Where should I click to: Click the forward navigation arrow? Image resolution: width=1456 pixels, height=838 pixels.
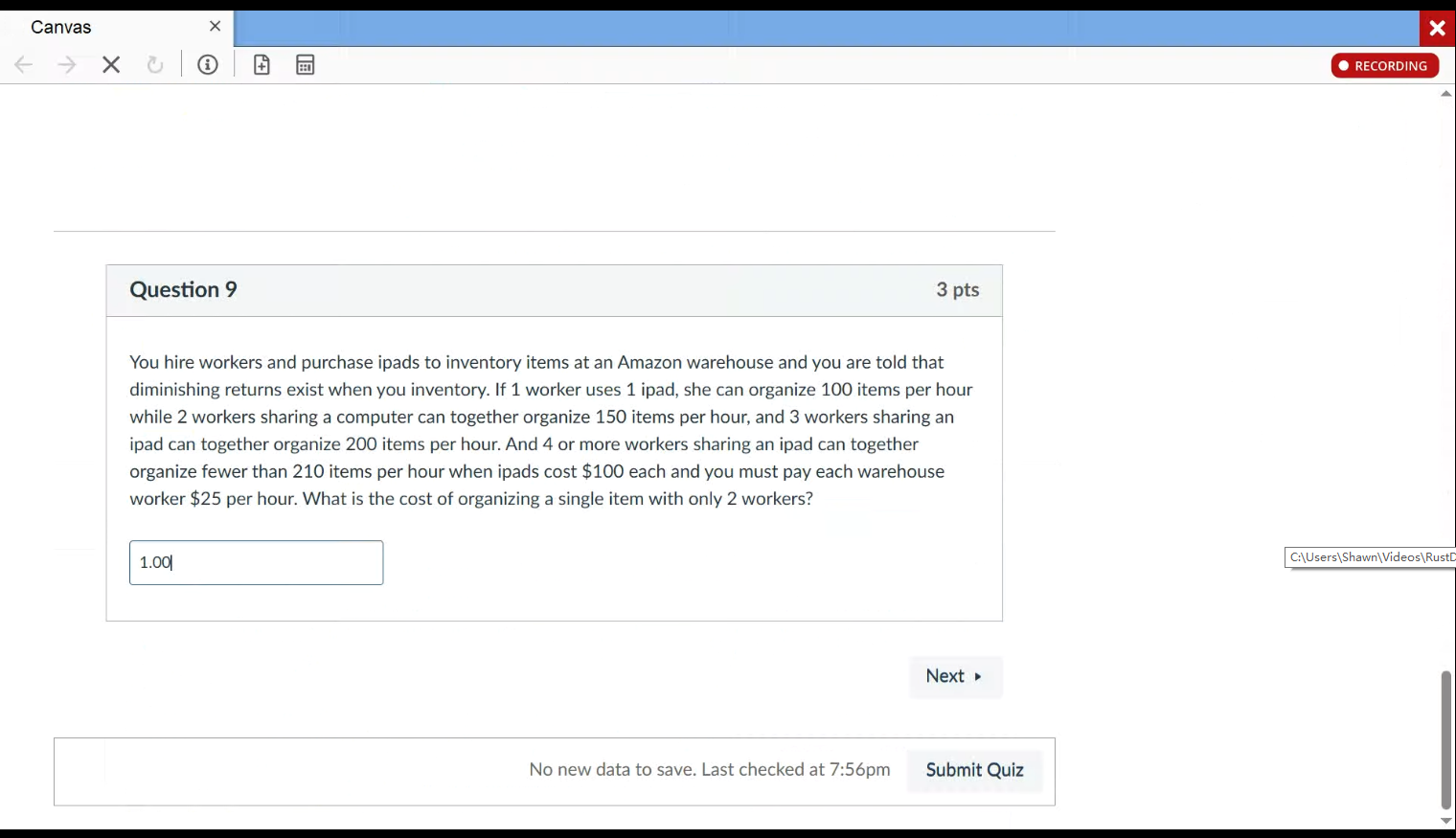click(67, 65)
